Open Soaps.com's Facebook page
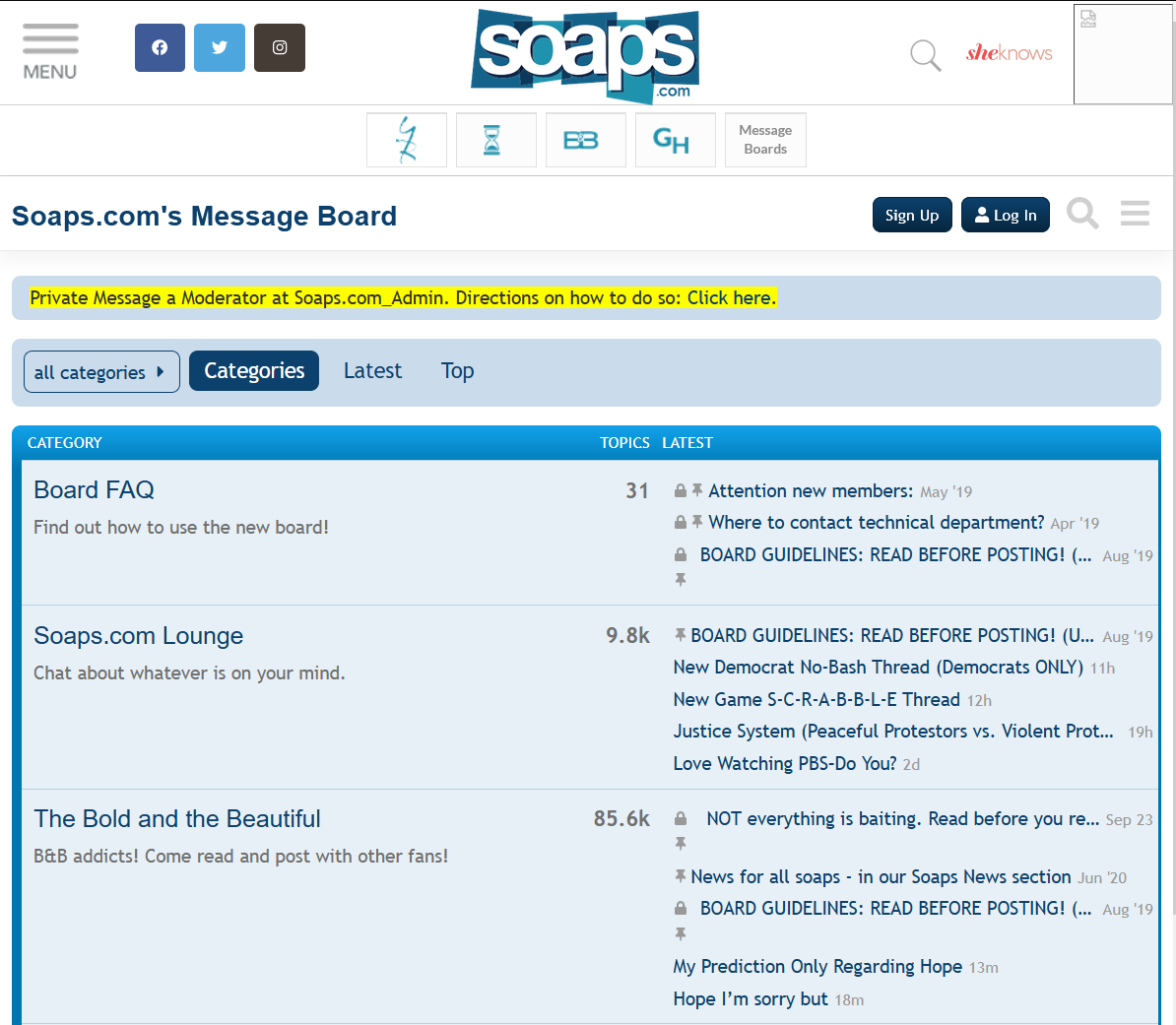 pyautogui.click(x=160, y=47)
